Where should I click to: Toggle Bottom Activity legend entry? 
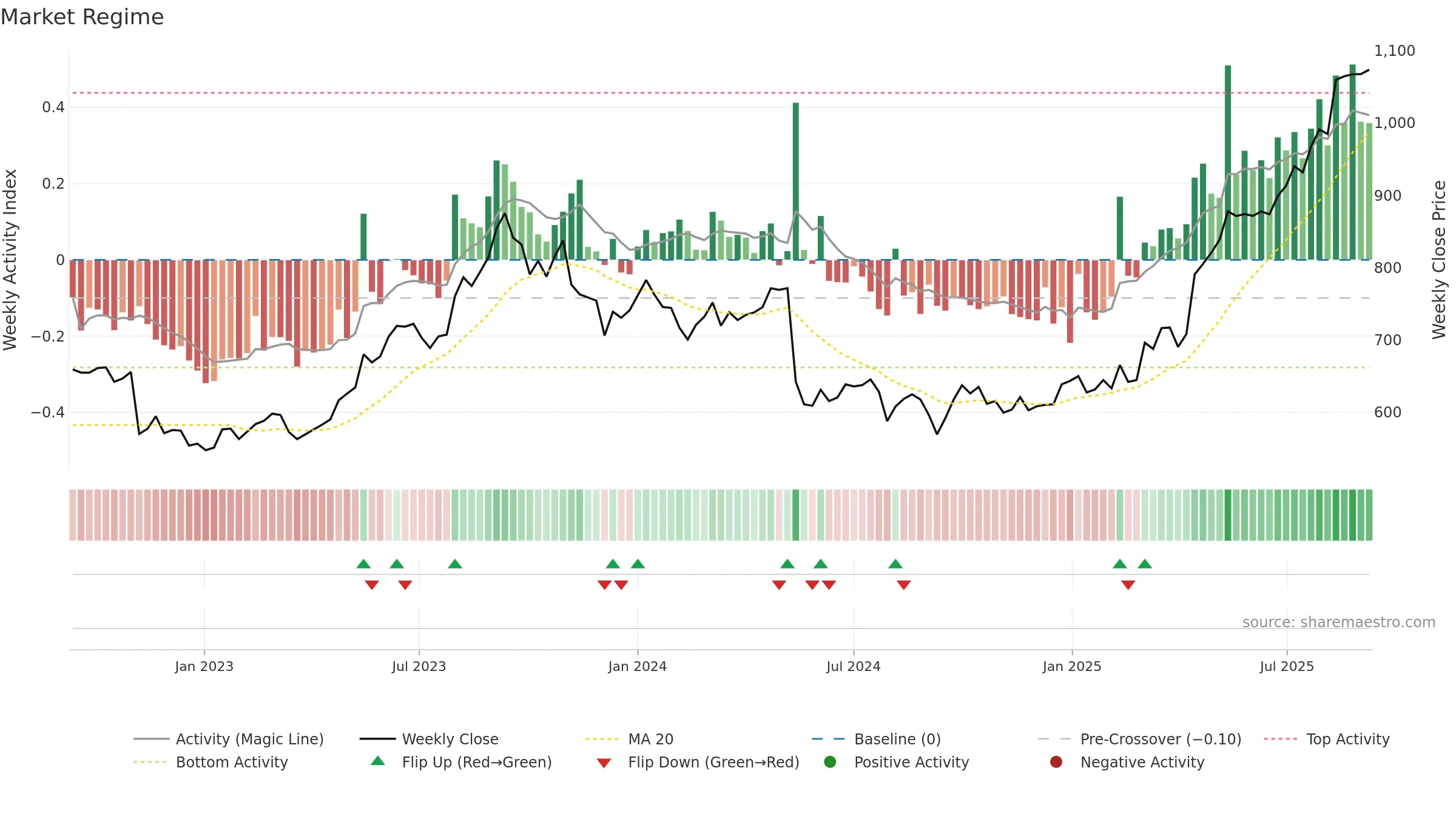(x=211, y=762)
